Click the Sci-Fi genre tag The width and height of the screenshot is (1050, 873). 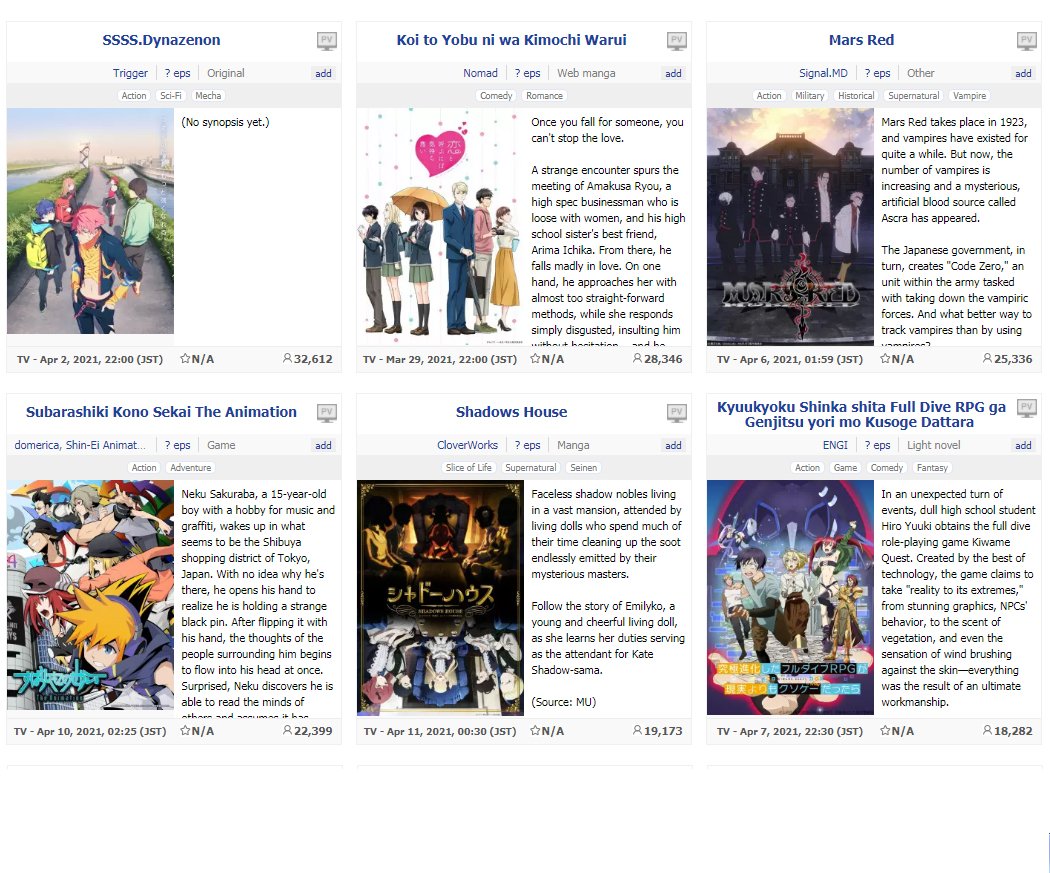[171, 96]
